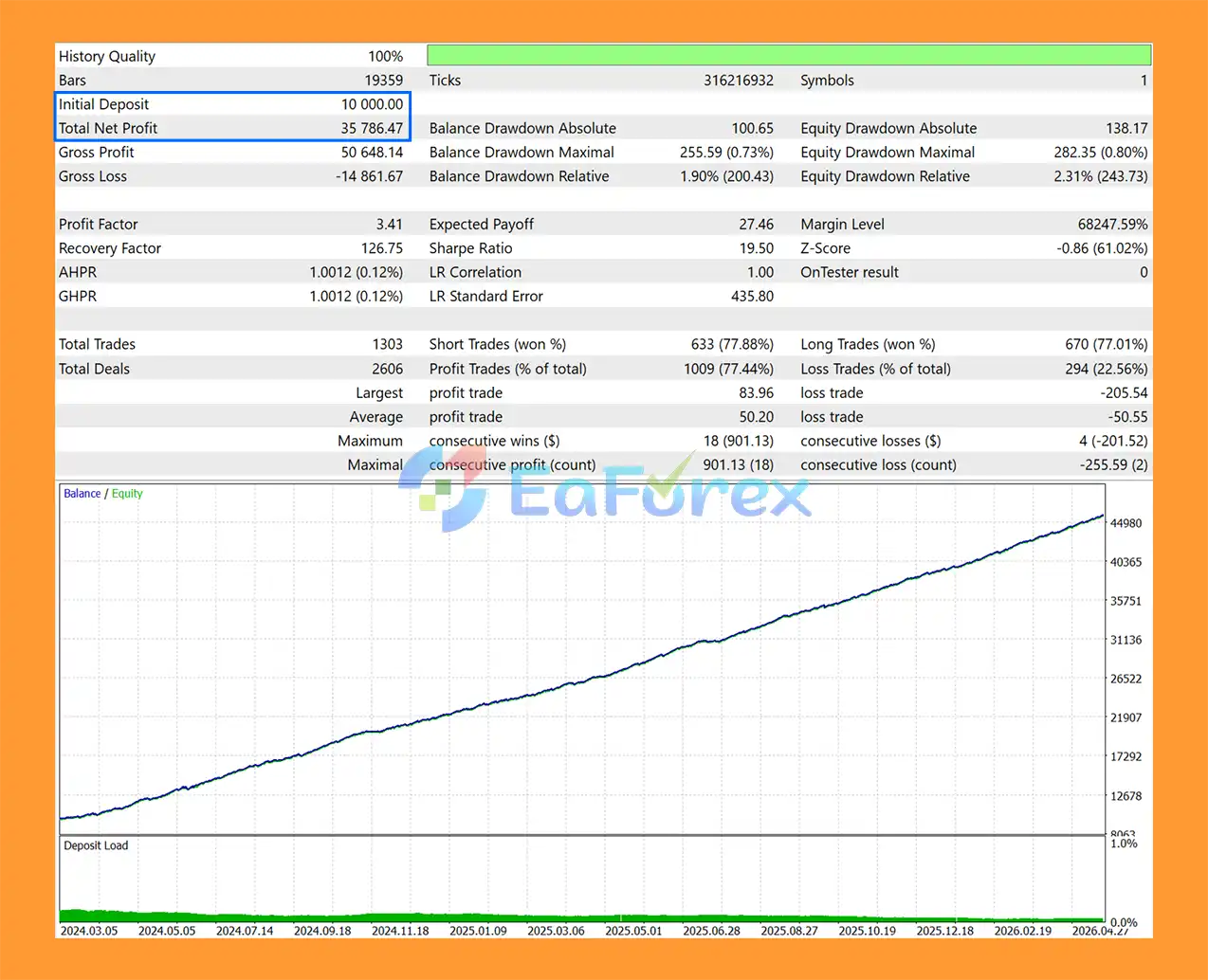Click the GHPR label
1208x980 pixels.
pos(78,296)
